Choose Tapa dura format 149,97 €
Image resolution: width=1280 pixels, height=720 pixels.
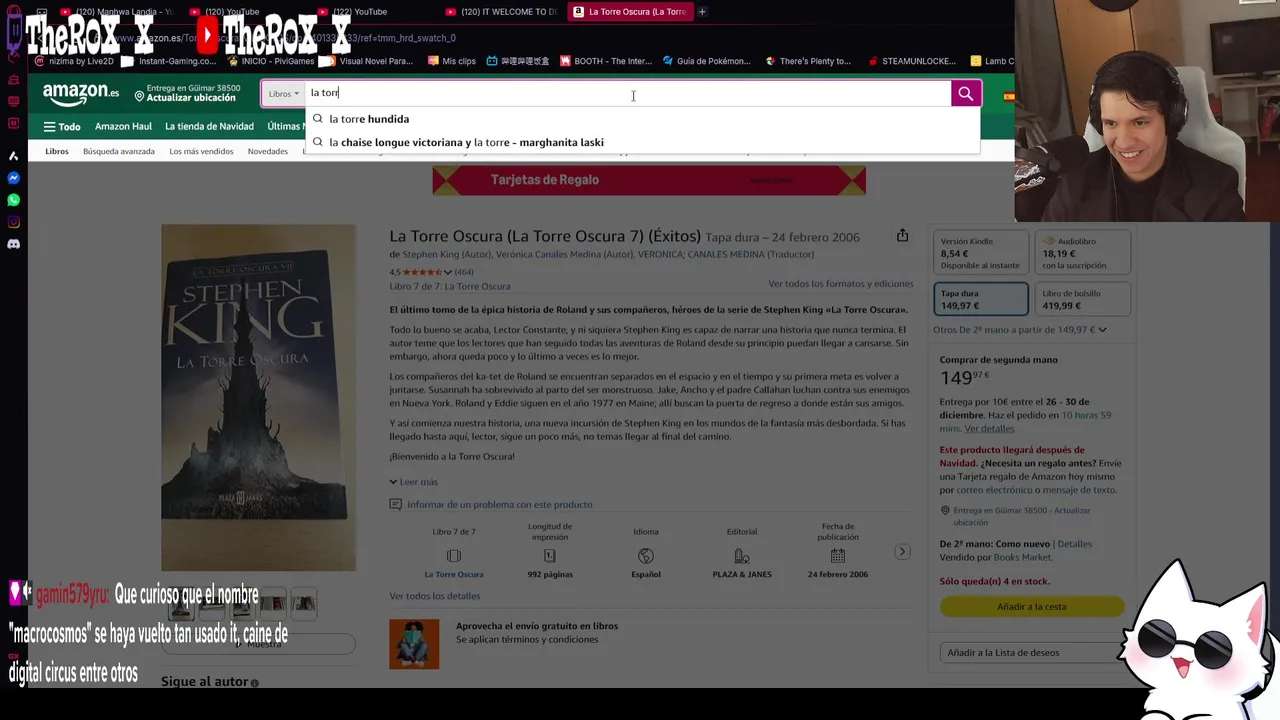point(980,299)
